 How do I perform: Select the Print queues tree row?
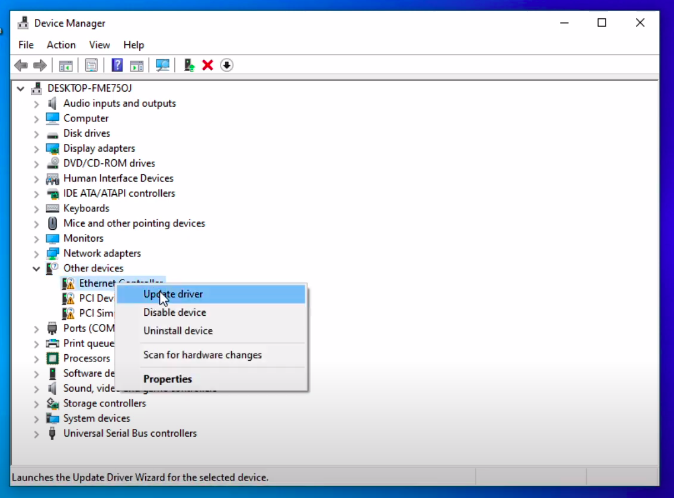pyautogui.click(x=89, y=343)
